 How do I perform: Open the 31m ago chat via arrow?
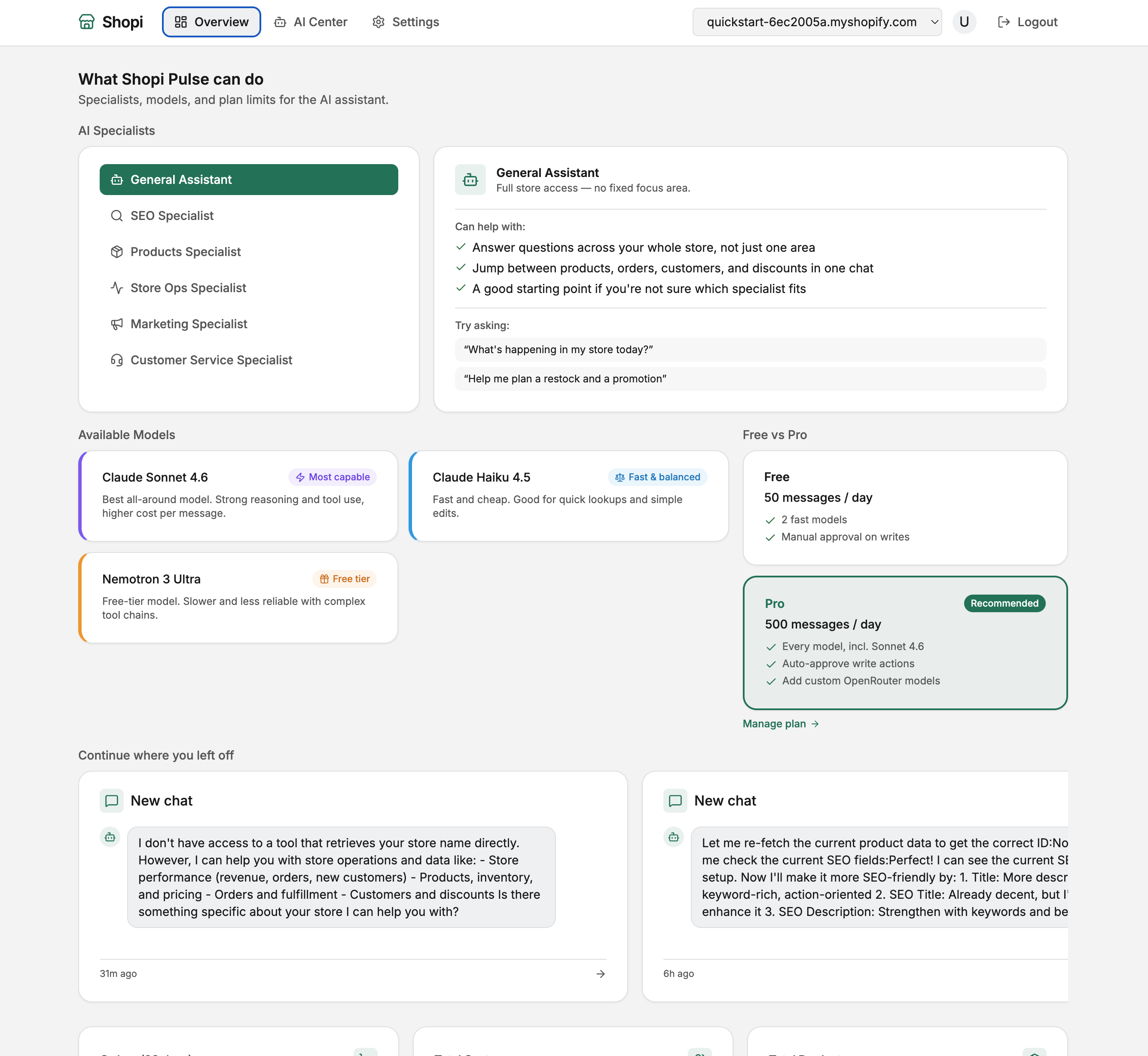[600, 973]
